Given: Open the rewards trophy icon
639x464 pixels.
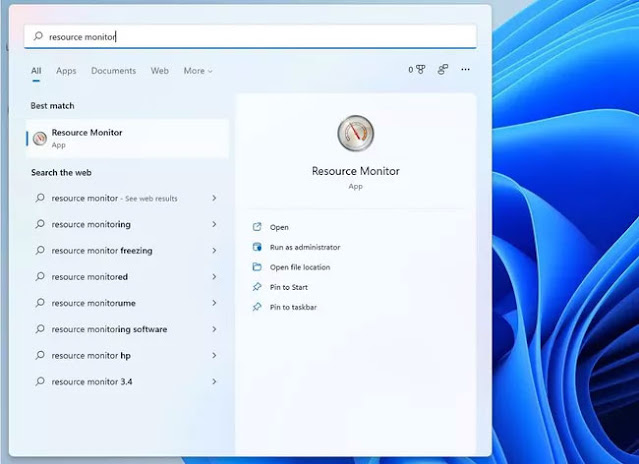Looking at the screenshot, I should [420, 70].
